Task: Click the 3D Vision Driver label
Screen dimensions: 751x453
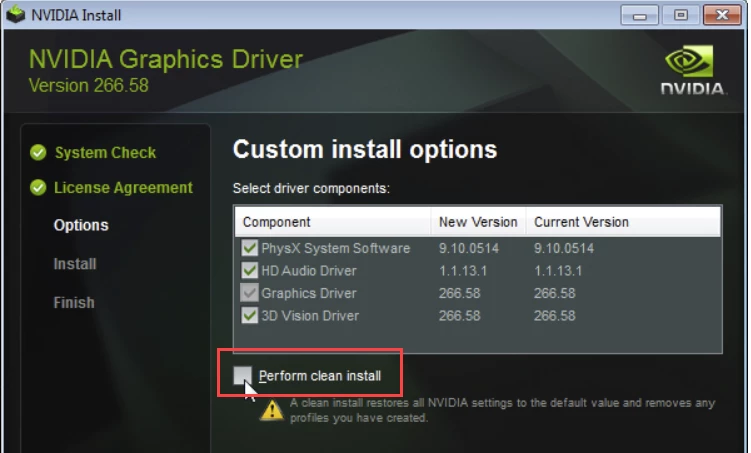Action: pos(310,316)
